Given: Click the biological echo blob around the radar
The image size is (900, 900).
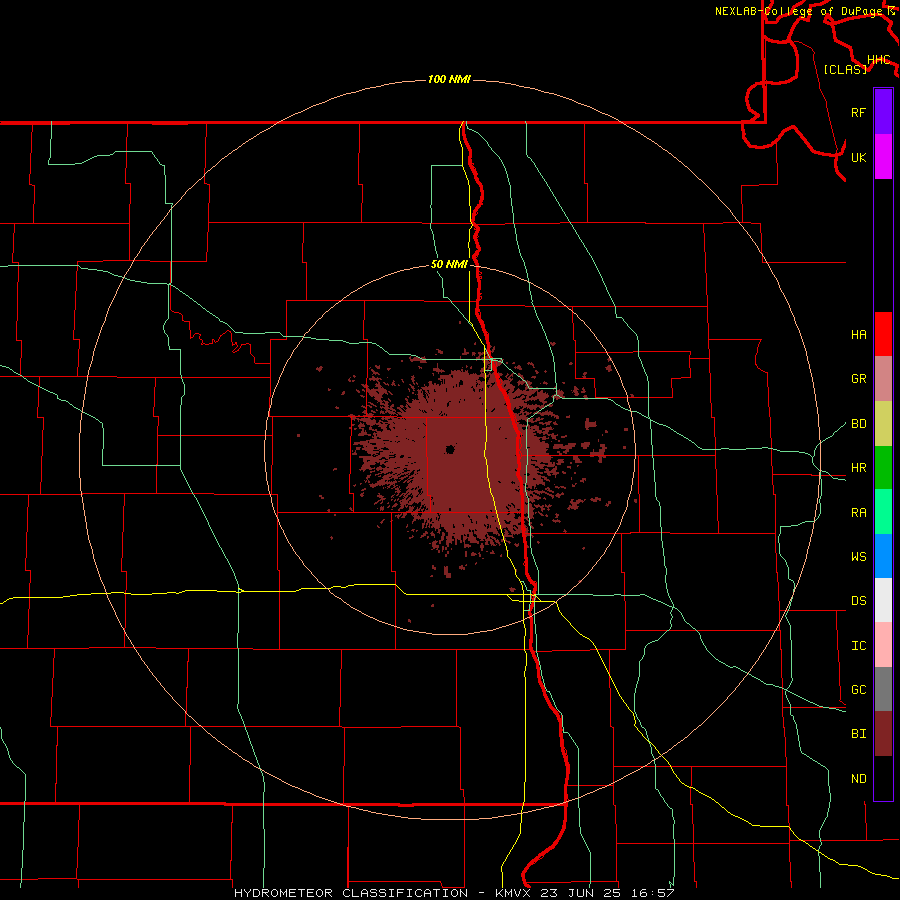Looking at the screenshot, I should 459,459.
